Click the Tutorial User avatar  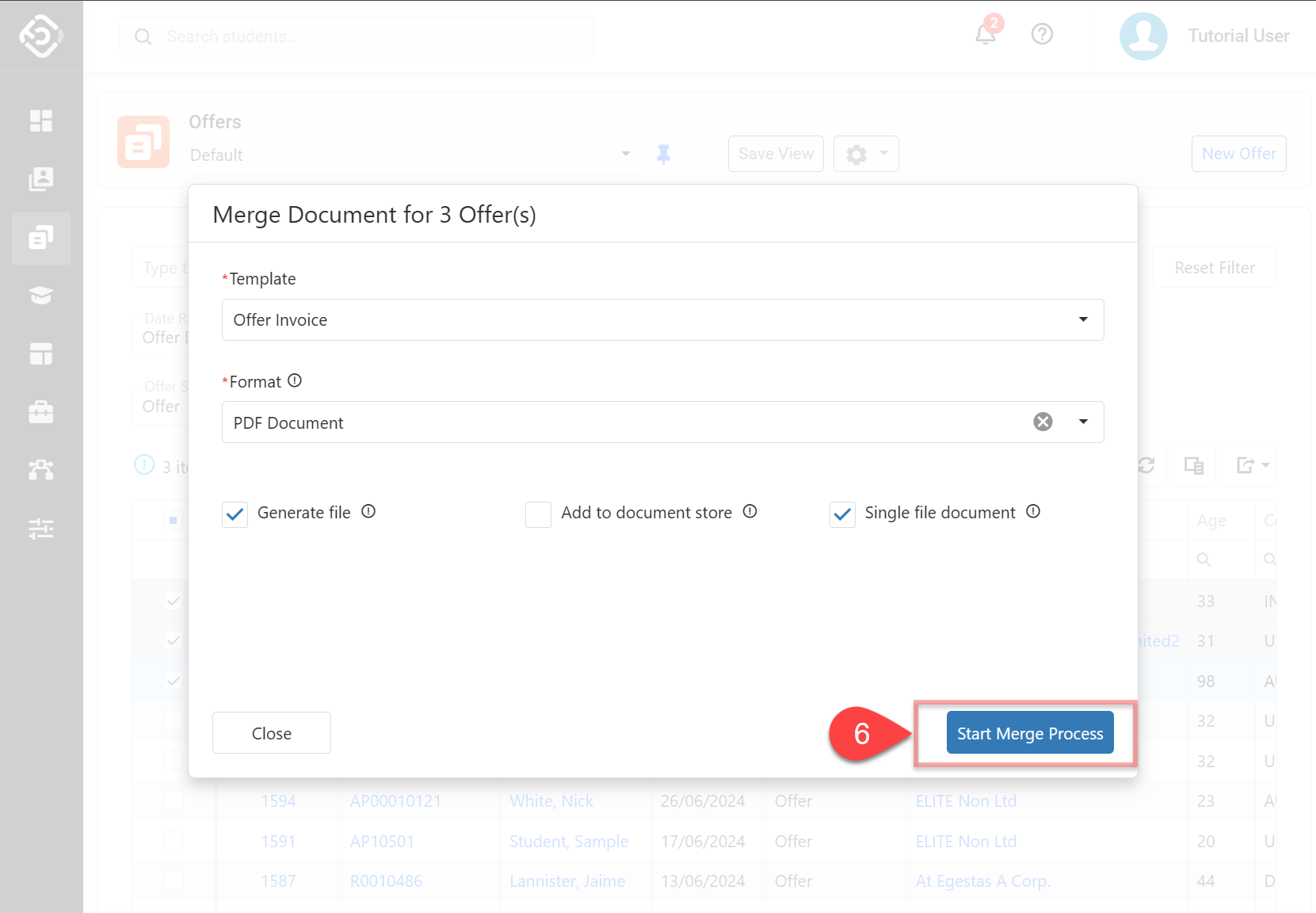tap(1142, 36)
